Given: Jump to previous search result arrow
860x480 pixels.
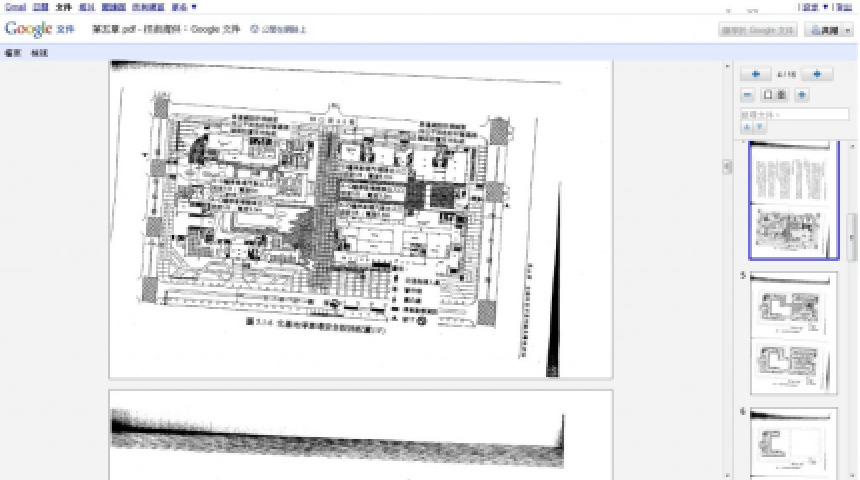Looking at the screenshot, I should pyautogui.click(x=745, y=127).
